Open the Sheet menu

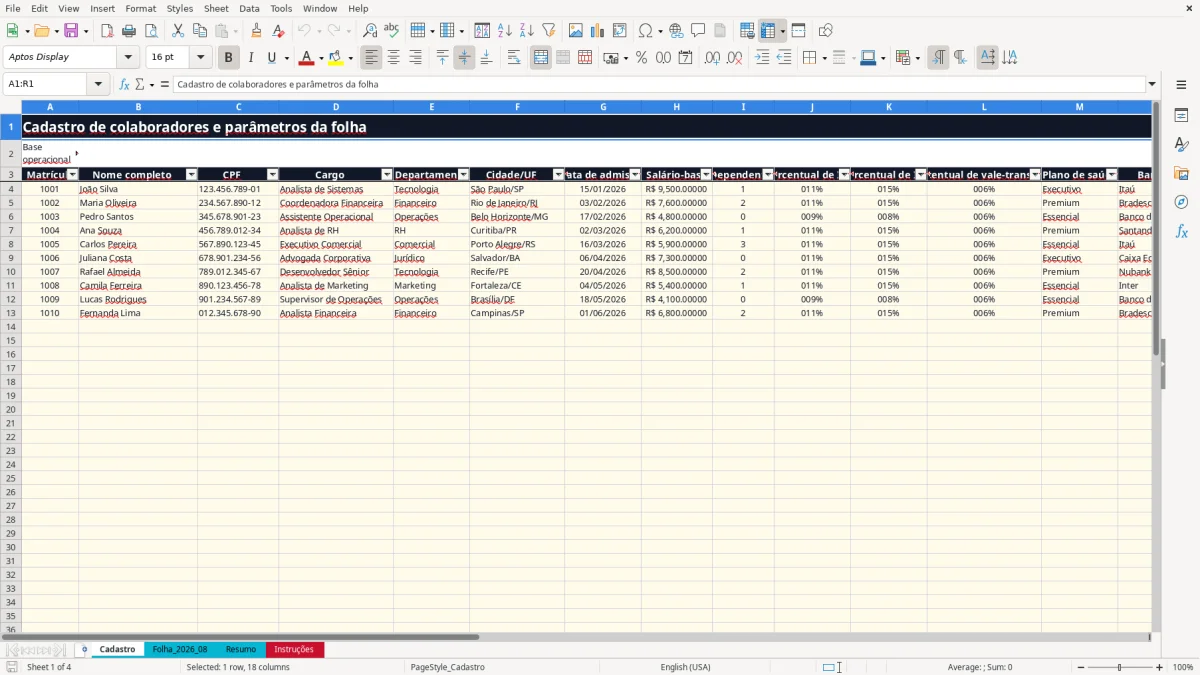tap(216, 8)
